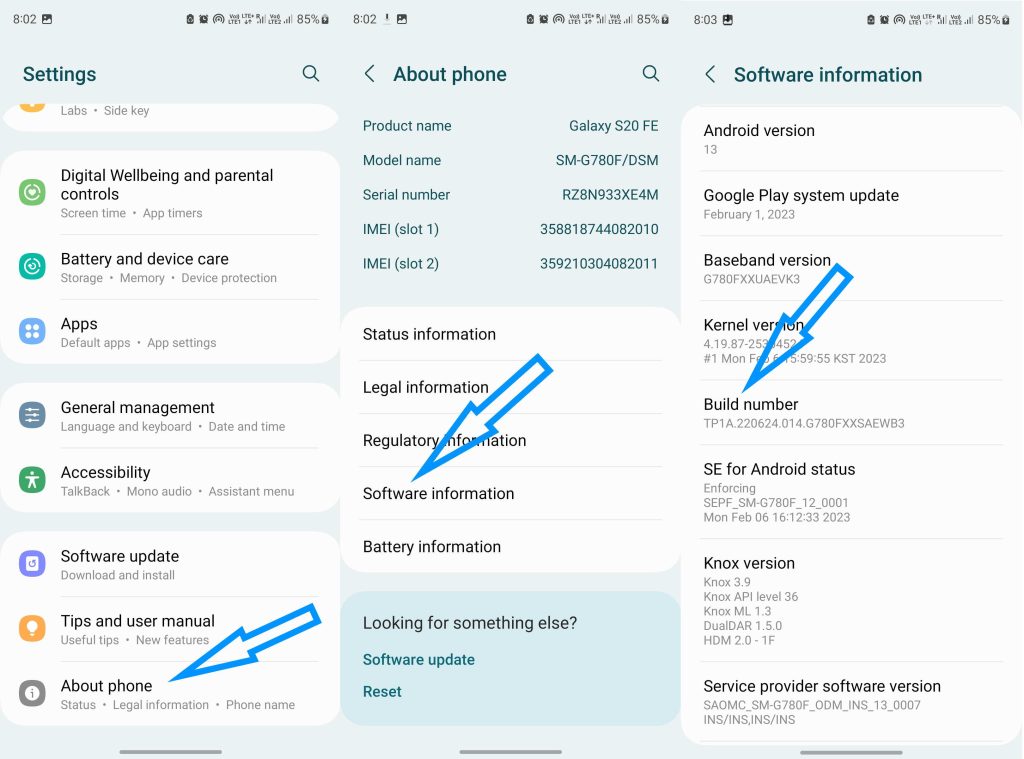The width and height of the screenshot is (1024, 759).
Task: Tap the navigation handle bar under About phone
Action: pos(511,752)
